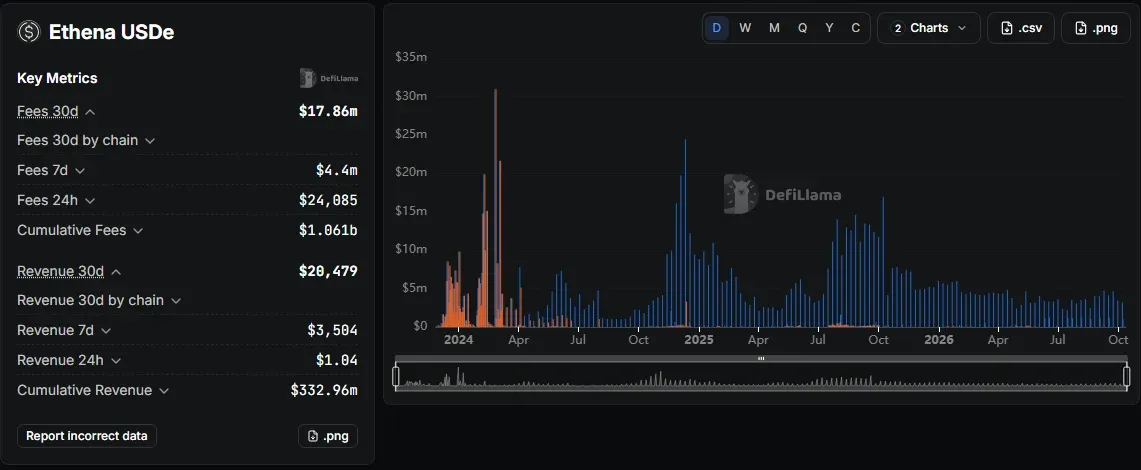Expand the Fees 24h row
This screenshot has width=1141, height=470.
[90, 200]
